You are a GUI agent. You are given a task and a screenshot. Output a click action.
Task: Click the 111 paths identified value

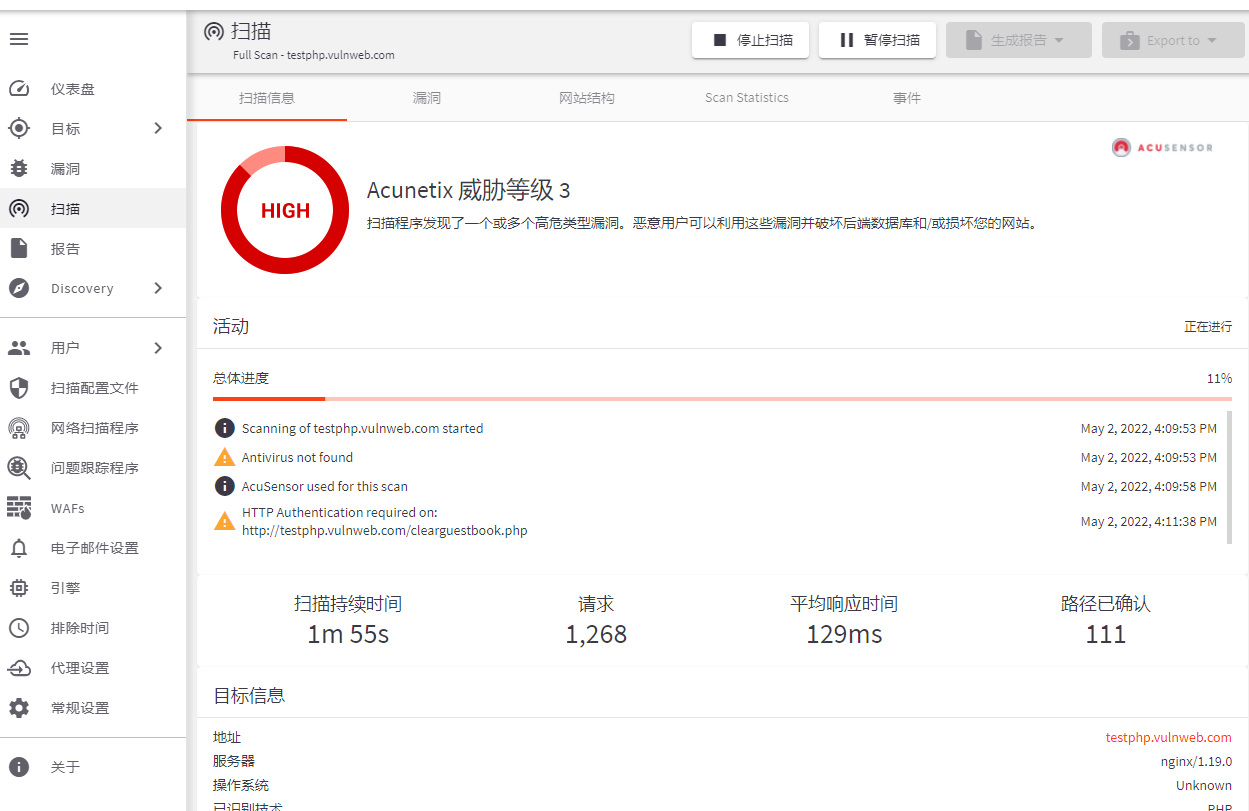[1106, 634]
